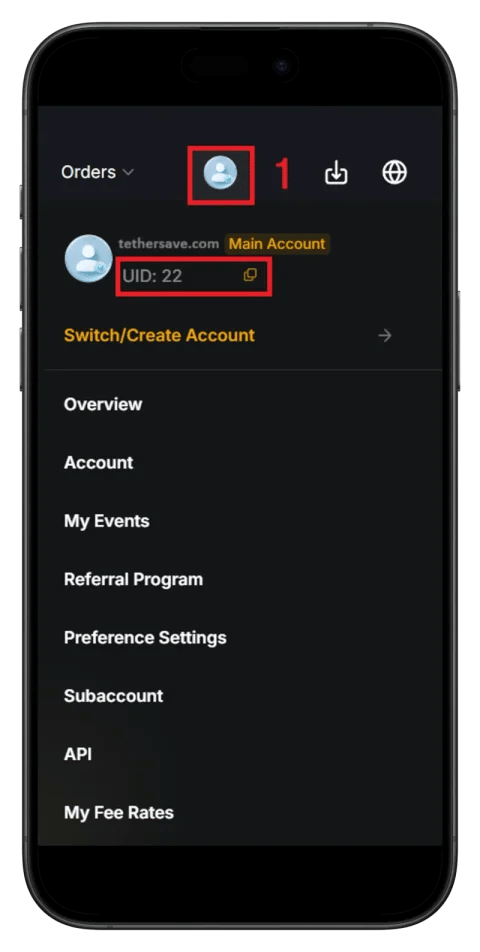Open Referral Program
The image size is (480, 952).
point(134,579)
